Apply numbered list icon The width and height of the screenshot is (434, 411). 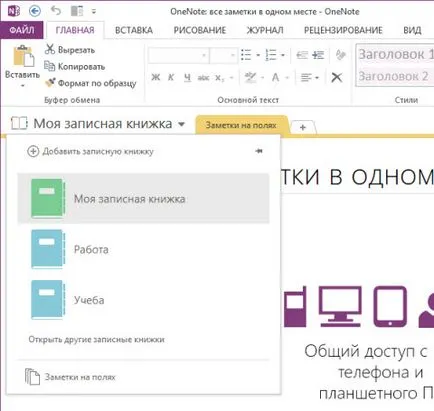(x=271, y=55)
